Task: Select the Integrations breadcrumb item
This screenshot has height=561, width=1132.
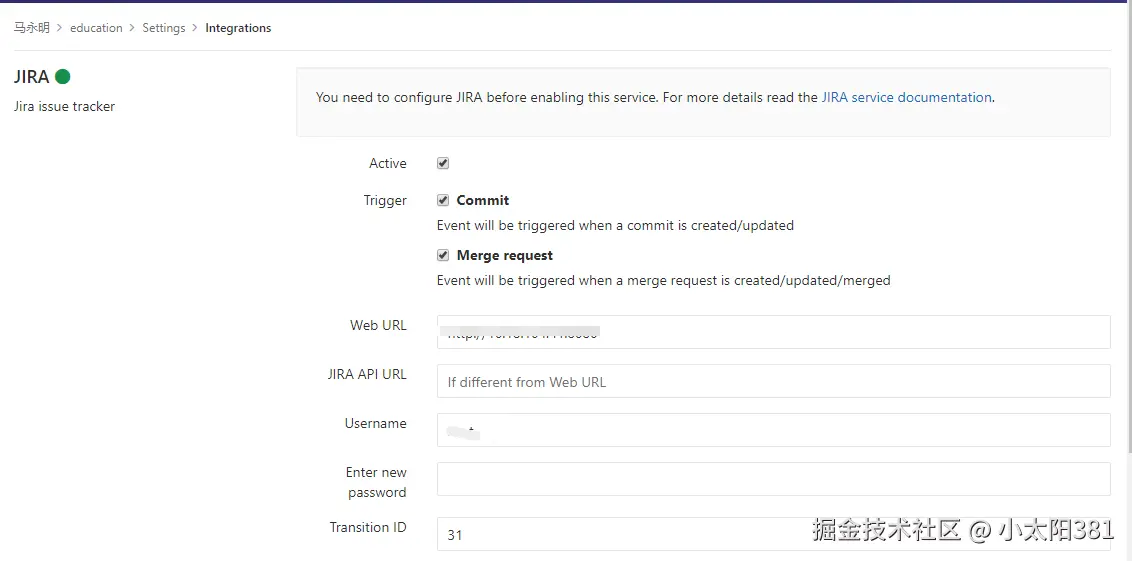Action: click(238, 28)
